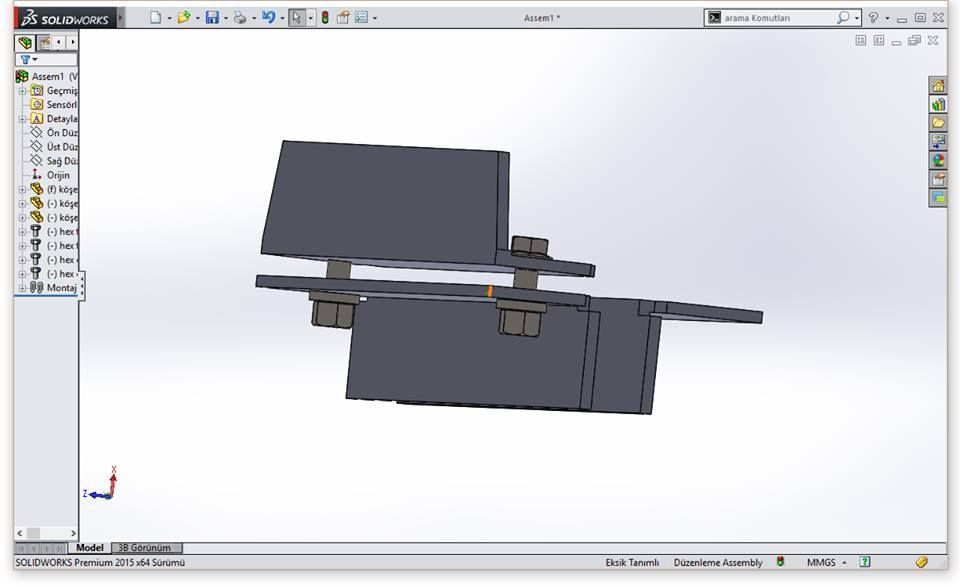Open the Appearances color-ball pane icon
This screenshot has height=587, width=960.
point(938,160)
